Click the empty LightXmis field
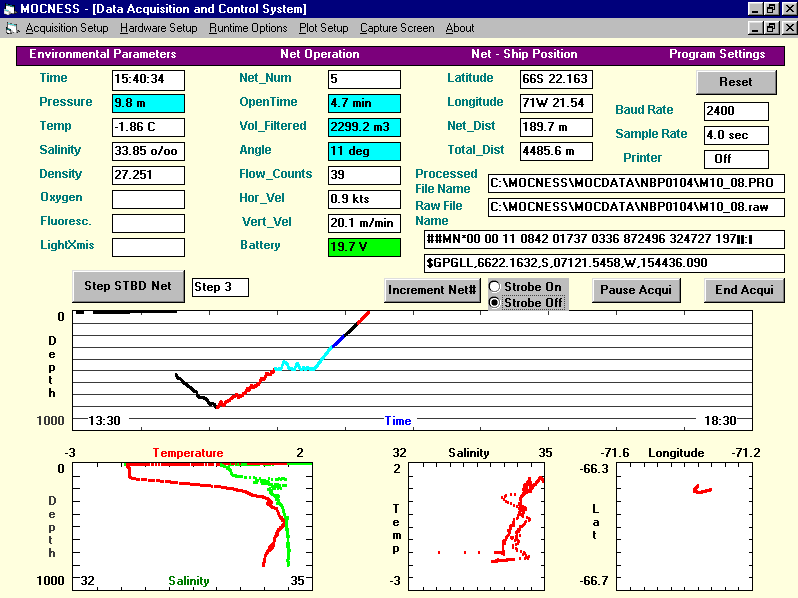This screenshot has height=598, width=798. tap(148, 247)
